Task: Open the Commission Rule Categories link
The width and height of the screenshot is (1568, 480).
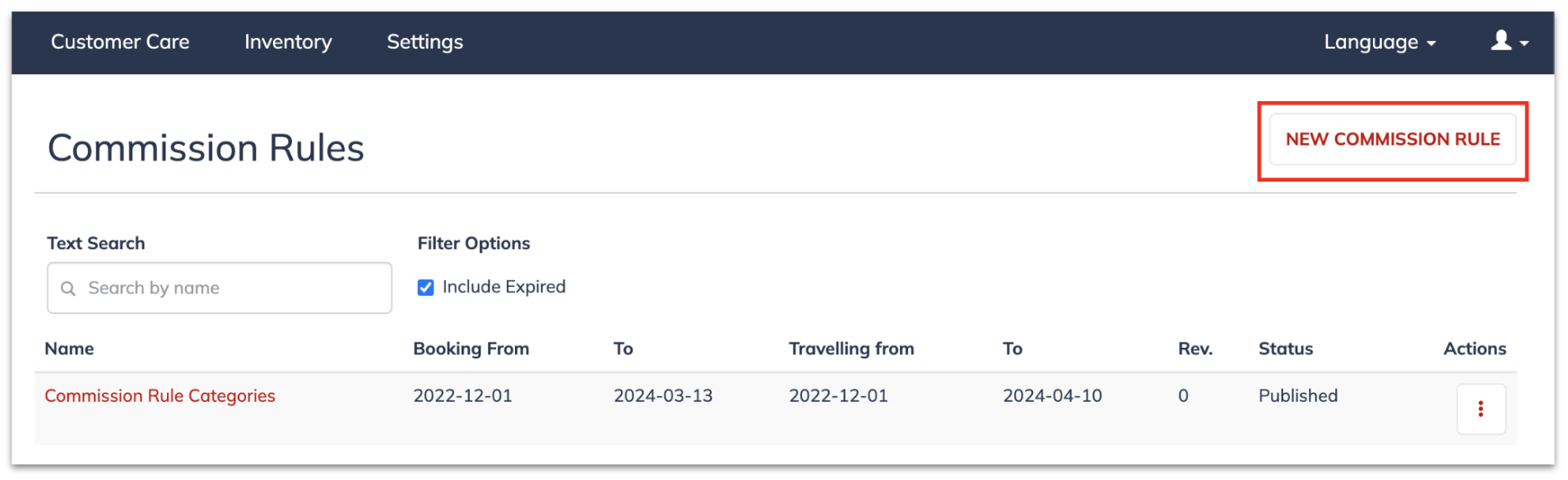Action: click(160, 396)
